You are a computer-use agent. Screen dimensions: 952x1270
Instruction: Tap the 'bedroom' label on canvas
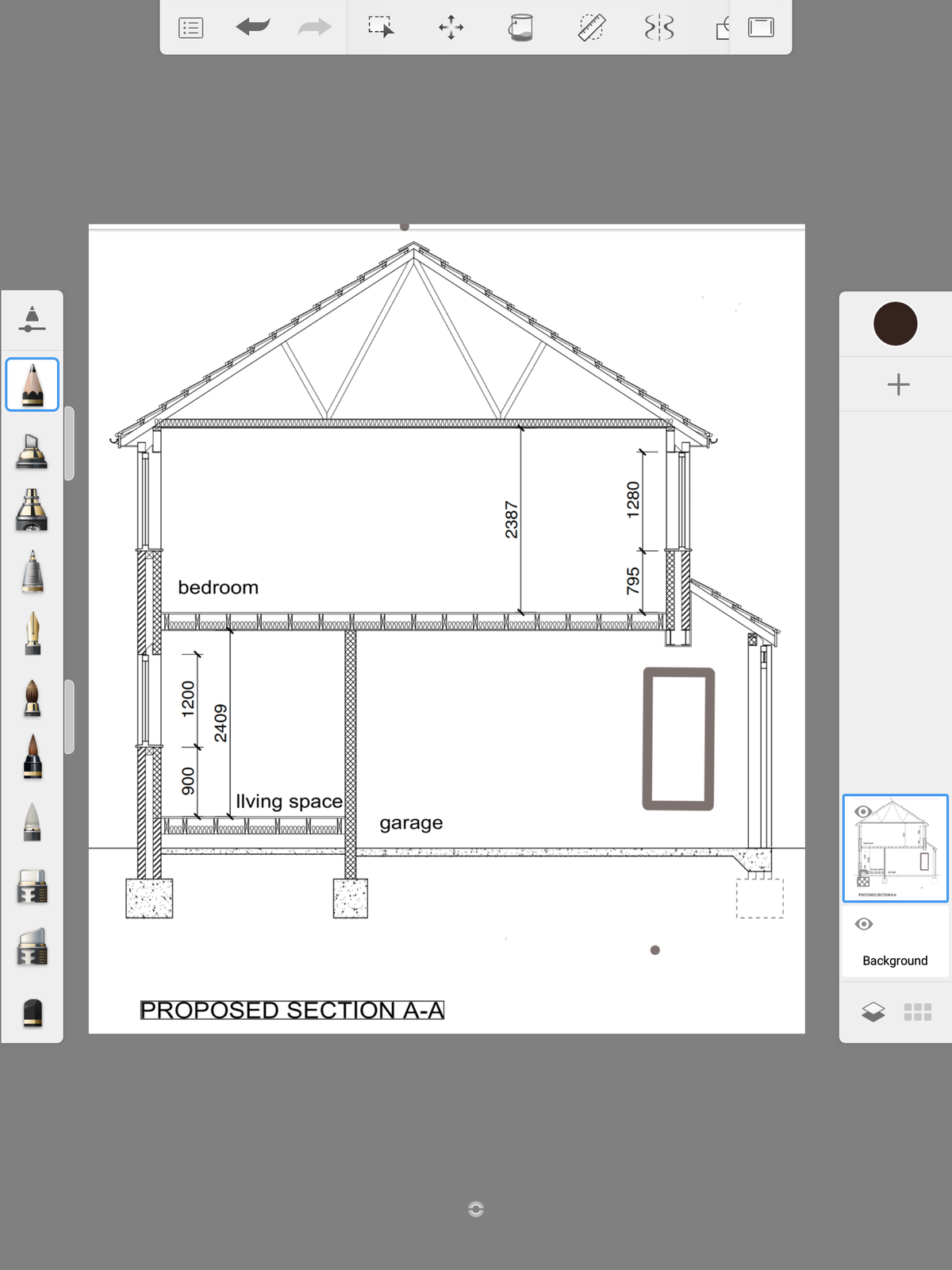(x=218, y=587)
